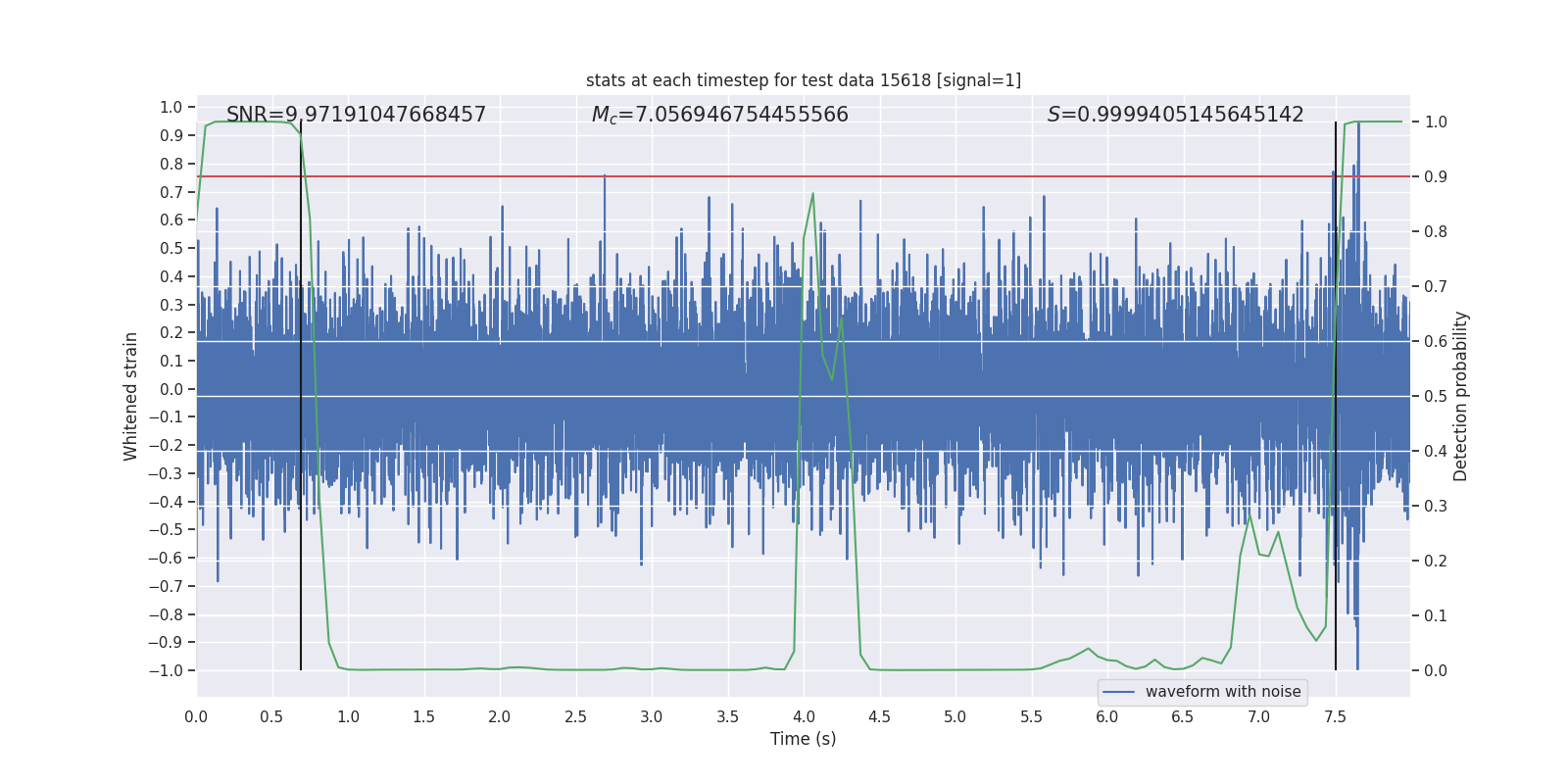Click the 0.6 tick on the Detection probability axis
The height and width of the screenshot is (784, 1568).
(1436, 341)
